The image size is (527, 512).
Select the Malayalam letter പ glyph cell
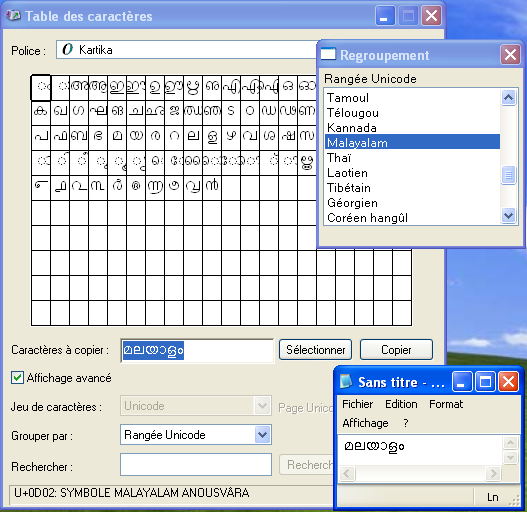41,138
